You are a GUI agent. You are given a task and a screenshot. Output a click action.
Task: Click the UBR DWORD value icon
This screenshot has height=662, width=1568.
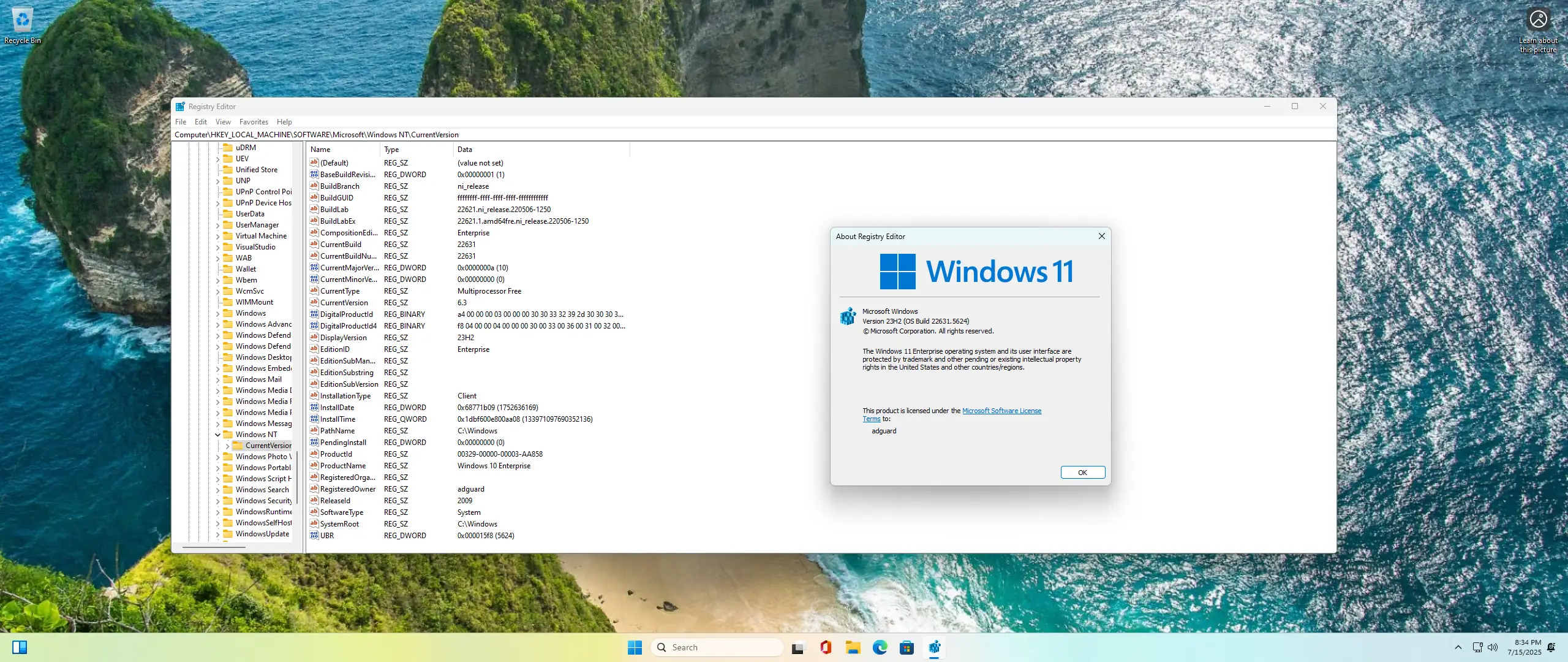(x=314, y=535)
